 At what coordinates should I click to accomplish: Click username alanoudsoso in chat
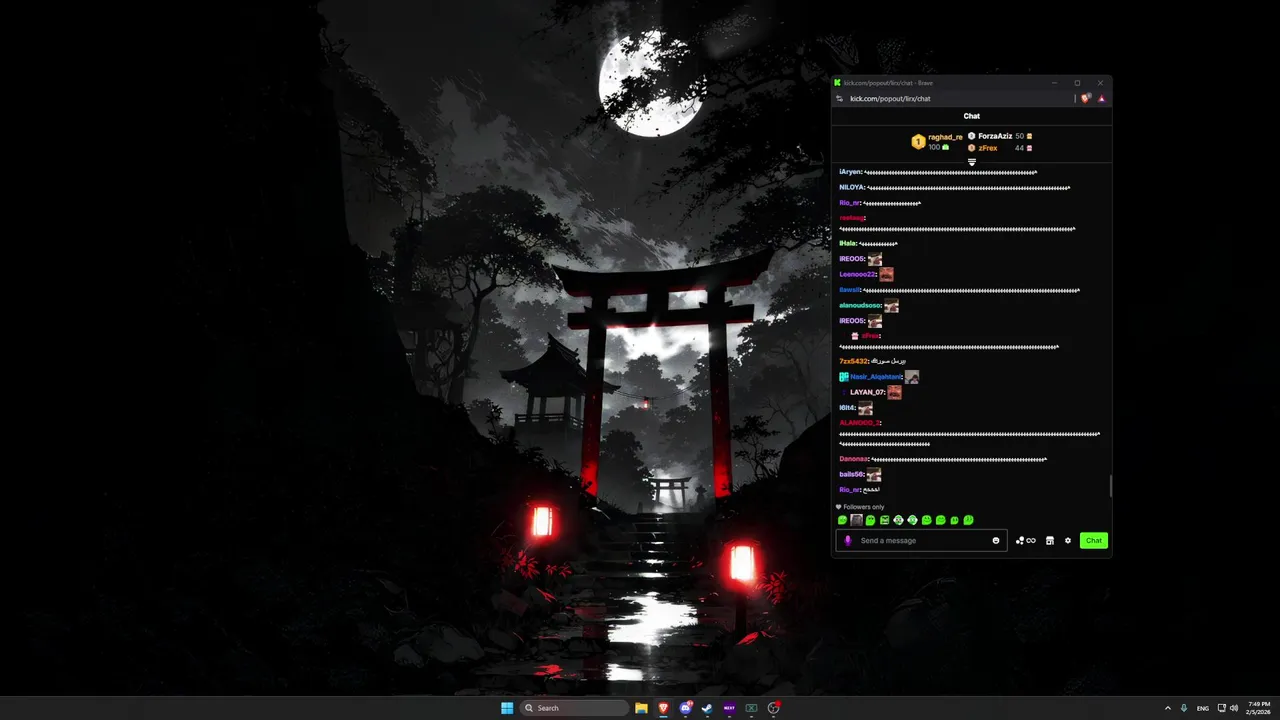coord(860,305)
